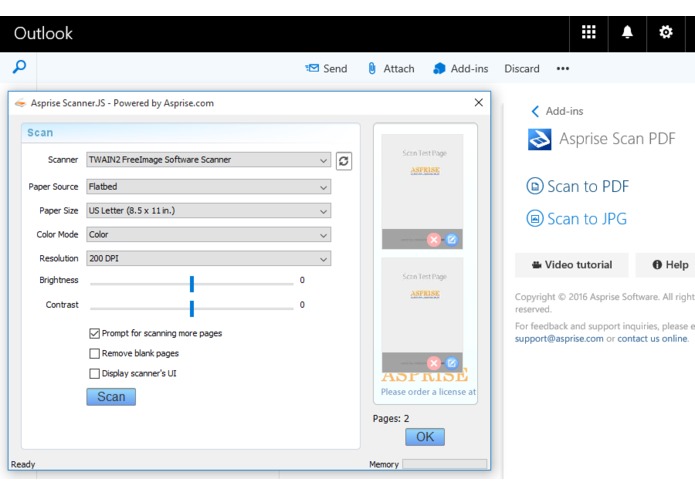
Task: Expand the Resolution dropdown
Action: click(208, 259)
